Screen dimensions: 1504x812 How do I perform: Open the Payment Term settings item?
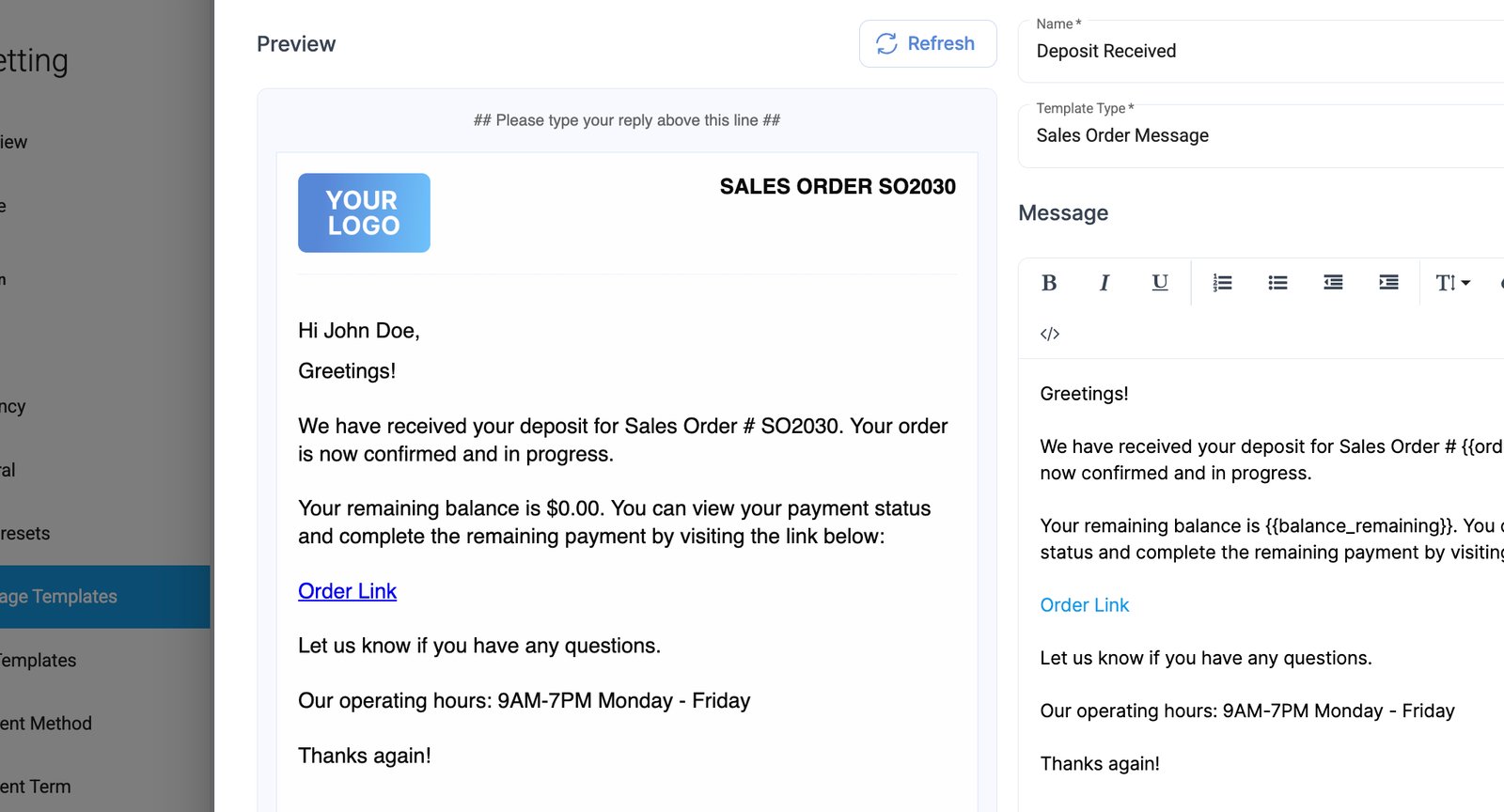coord(36,787)
